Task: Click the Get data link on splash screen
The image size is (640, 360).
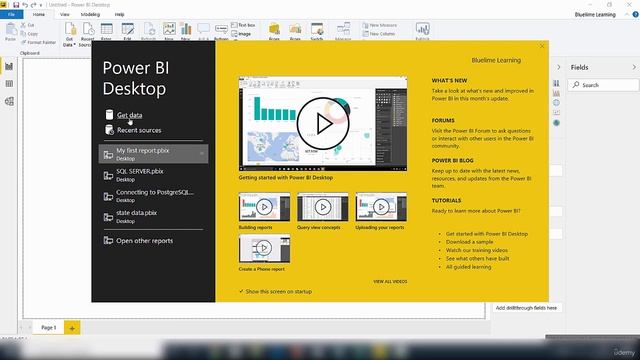Action: coord(129,115)
